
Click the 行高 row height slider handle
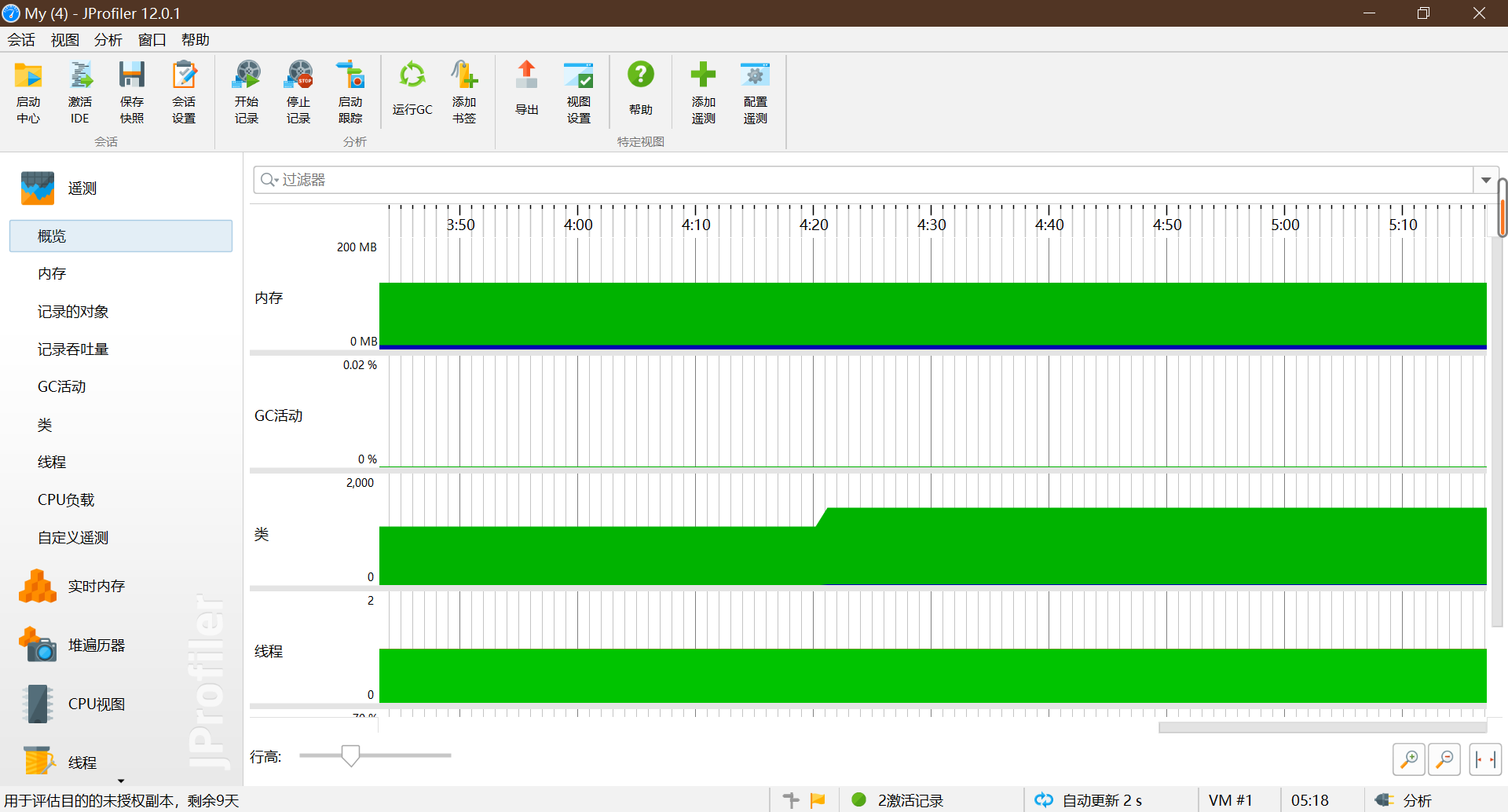tap(350, 755)
